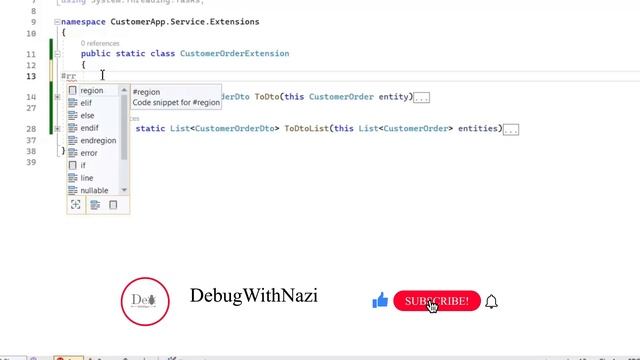
Task: Click the ToDto method name
Action: pos(267,97)
